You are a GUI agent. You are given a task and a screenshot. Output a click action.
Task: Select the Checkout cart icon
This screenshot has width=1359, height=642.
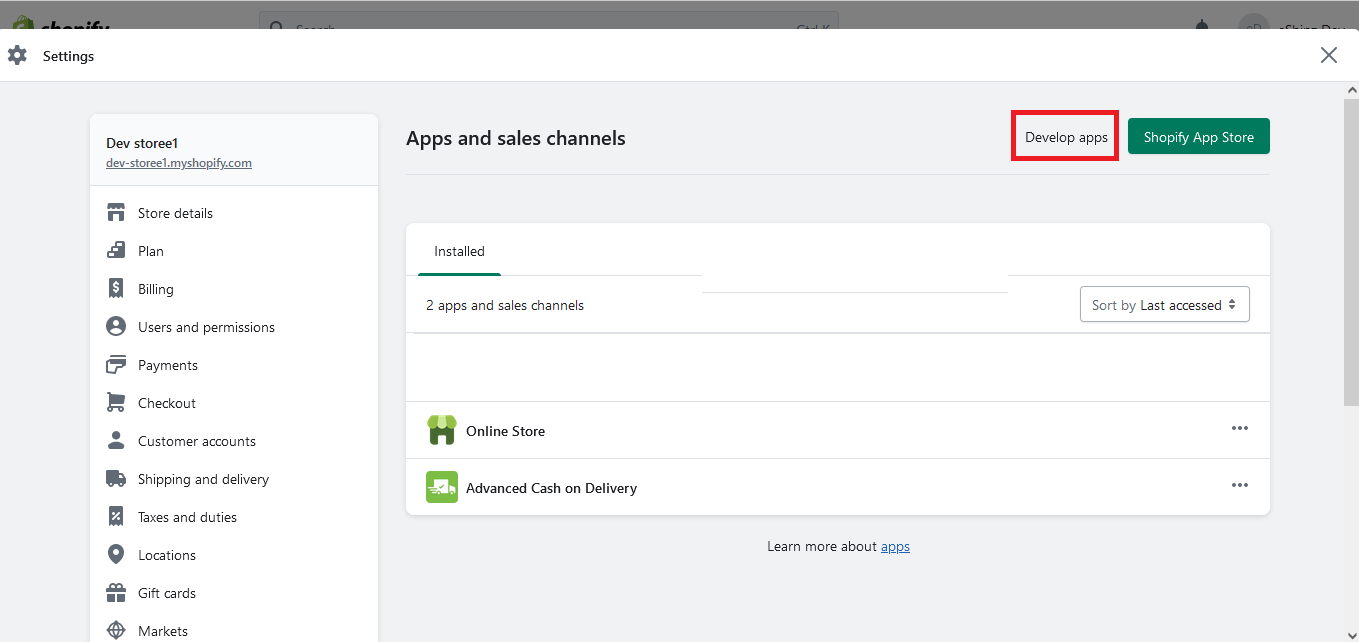116,403
